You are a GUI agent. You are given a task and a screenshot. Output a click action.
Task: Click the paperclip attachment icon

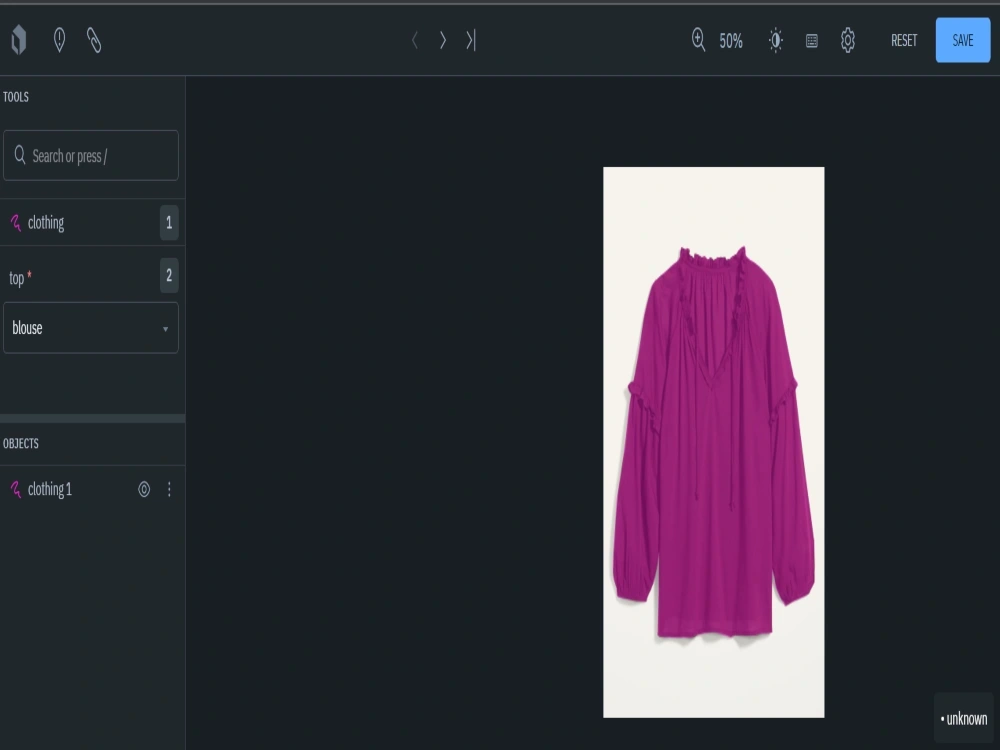[x=94, y=40]
